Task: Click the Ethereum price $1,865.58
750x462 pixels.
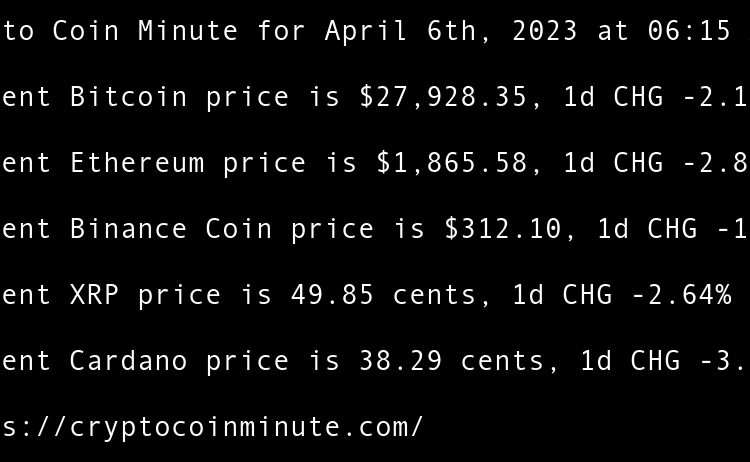Action: (x=451, y=163)
